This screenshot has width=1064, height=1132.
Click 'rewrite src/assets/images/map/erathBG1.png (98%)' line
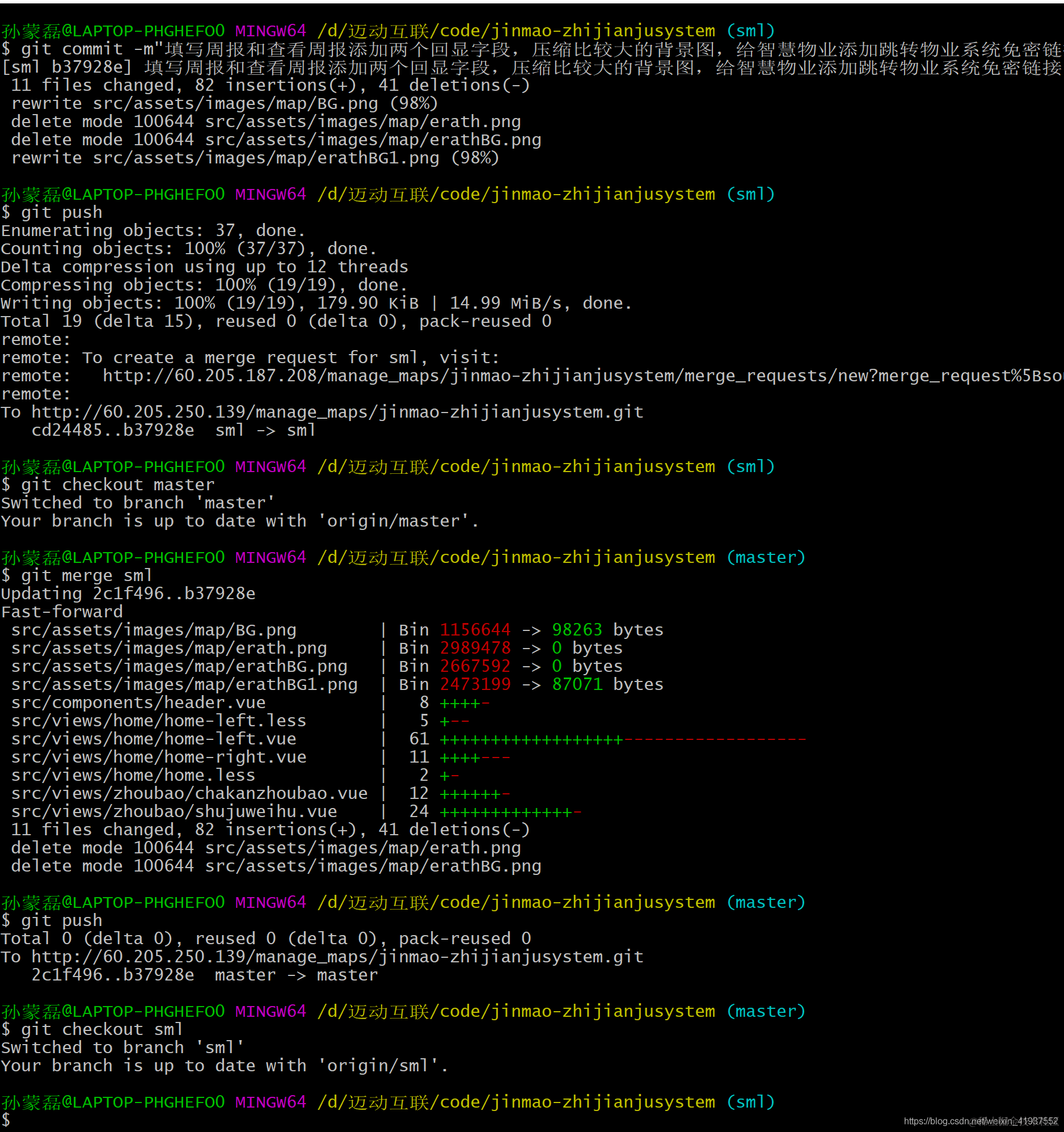(255, 158)
